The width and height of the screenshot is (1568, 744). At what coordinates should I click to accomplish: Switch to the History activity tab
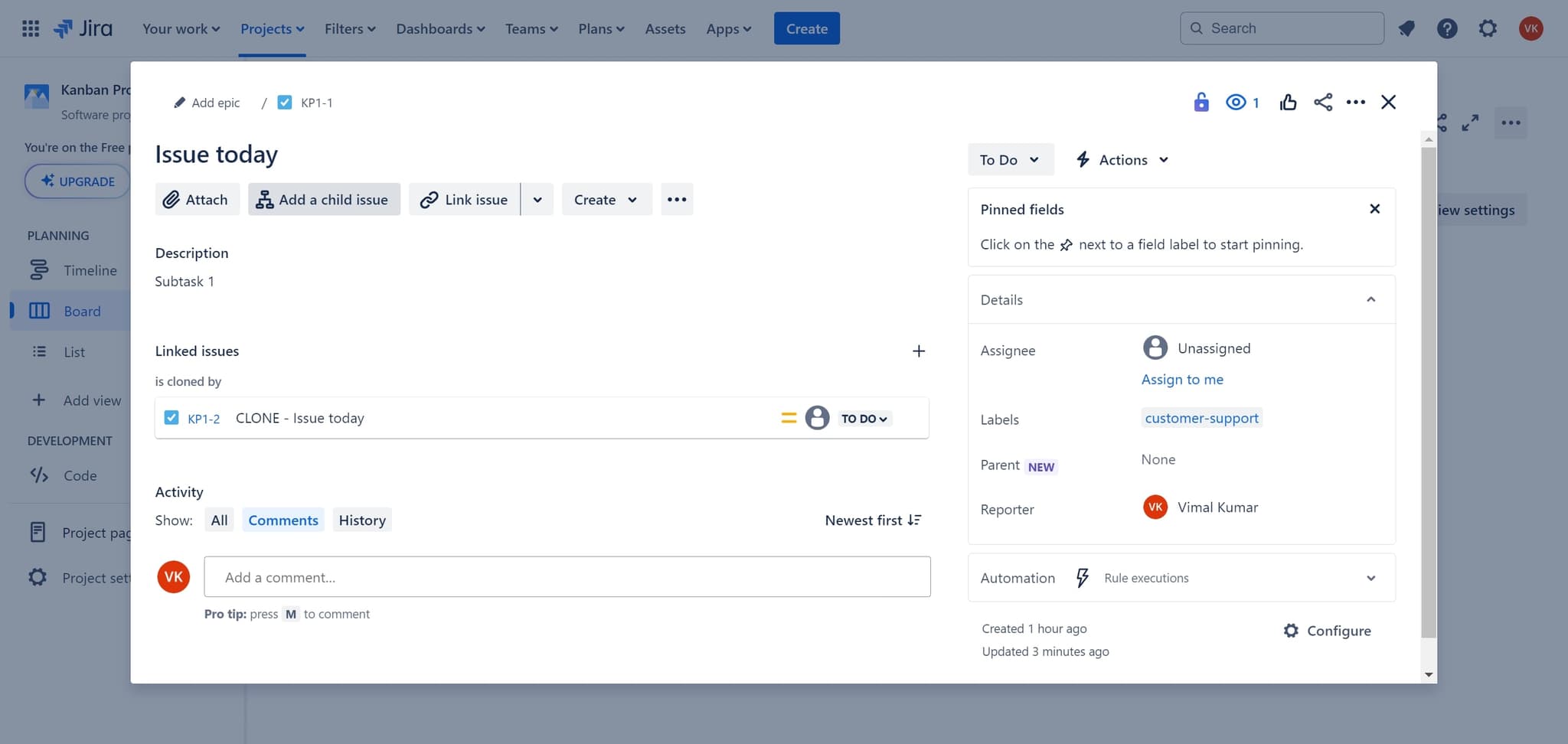pos(362,520)
